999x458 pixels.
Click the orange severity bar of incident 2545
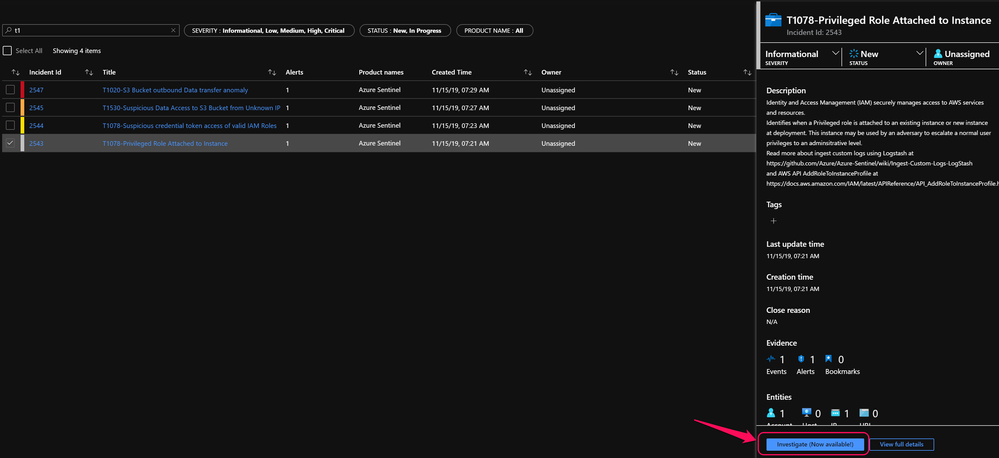[22, 108]
